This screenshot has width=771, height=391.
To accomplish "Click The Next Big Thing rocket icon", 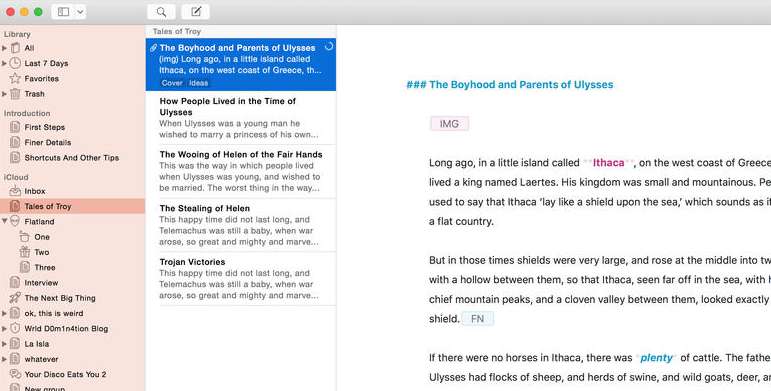I will (x=15, y=298).
